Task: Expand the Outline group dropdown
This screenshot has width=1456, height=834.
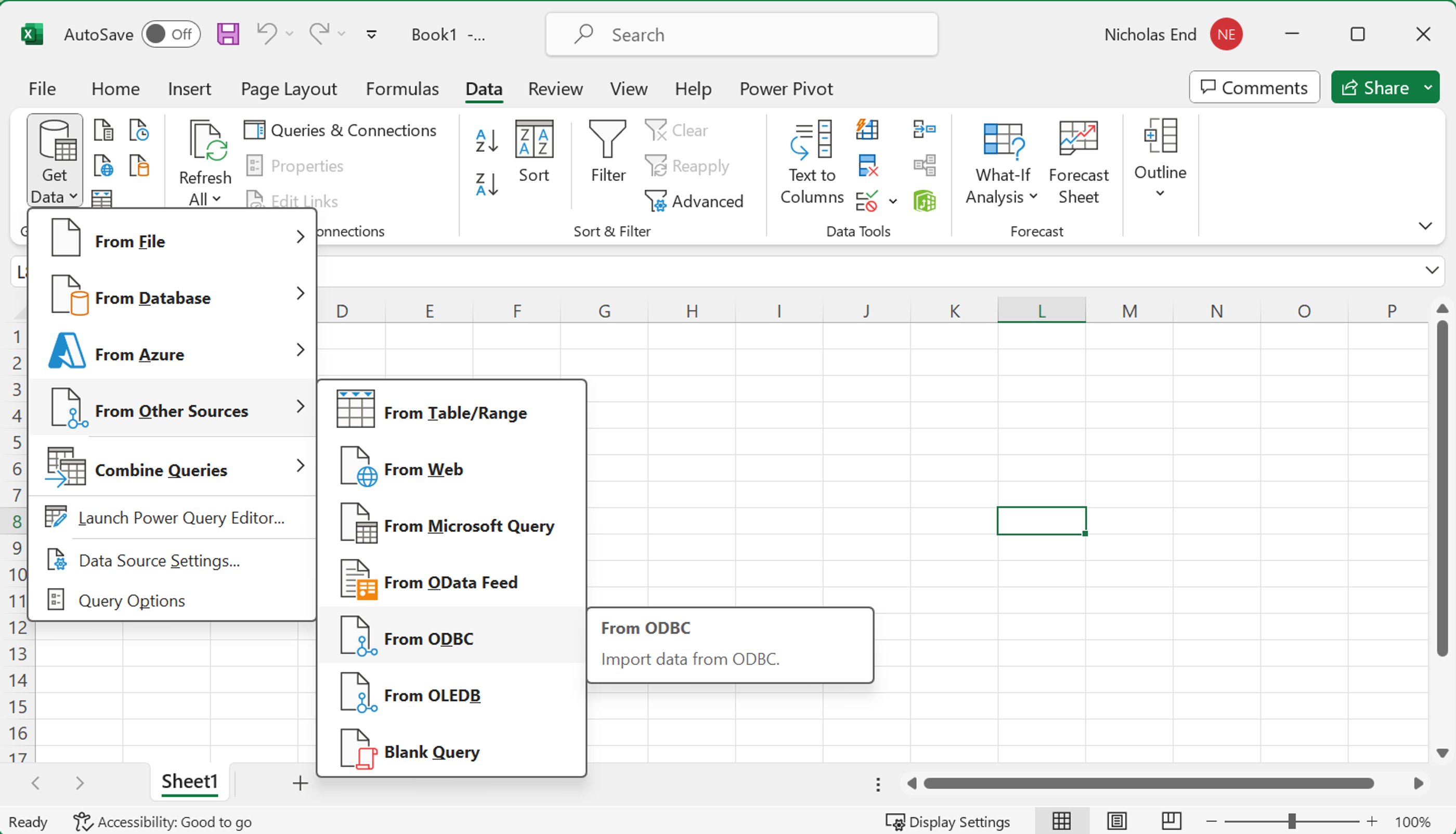Action: tap(1160, 193)
